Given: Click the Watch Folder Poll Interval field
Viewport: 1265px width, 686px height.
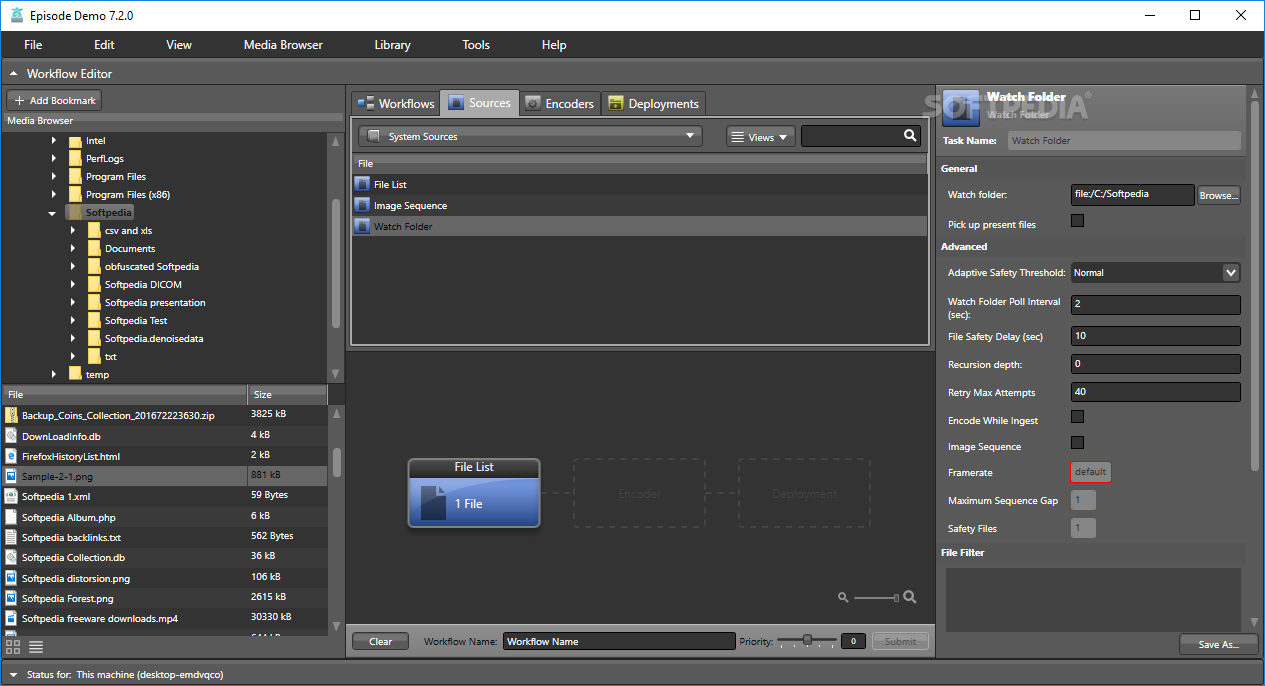Looking at the screenshot, I should [x=1155, y=304].
